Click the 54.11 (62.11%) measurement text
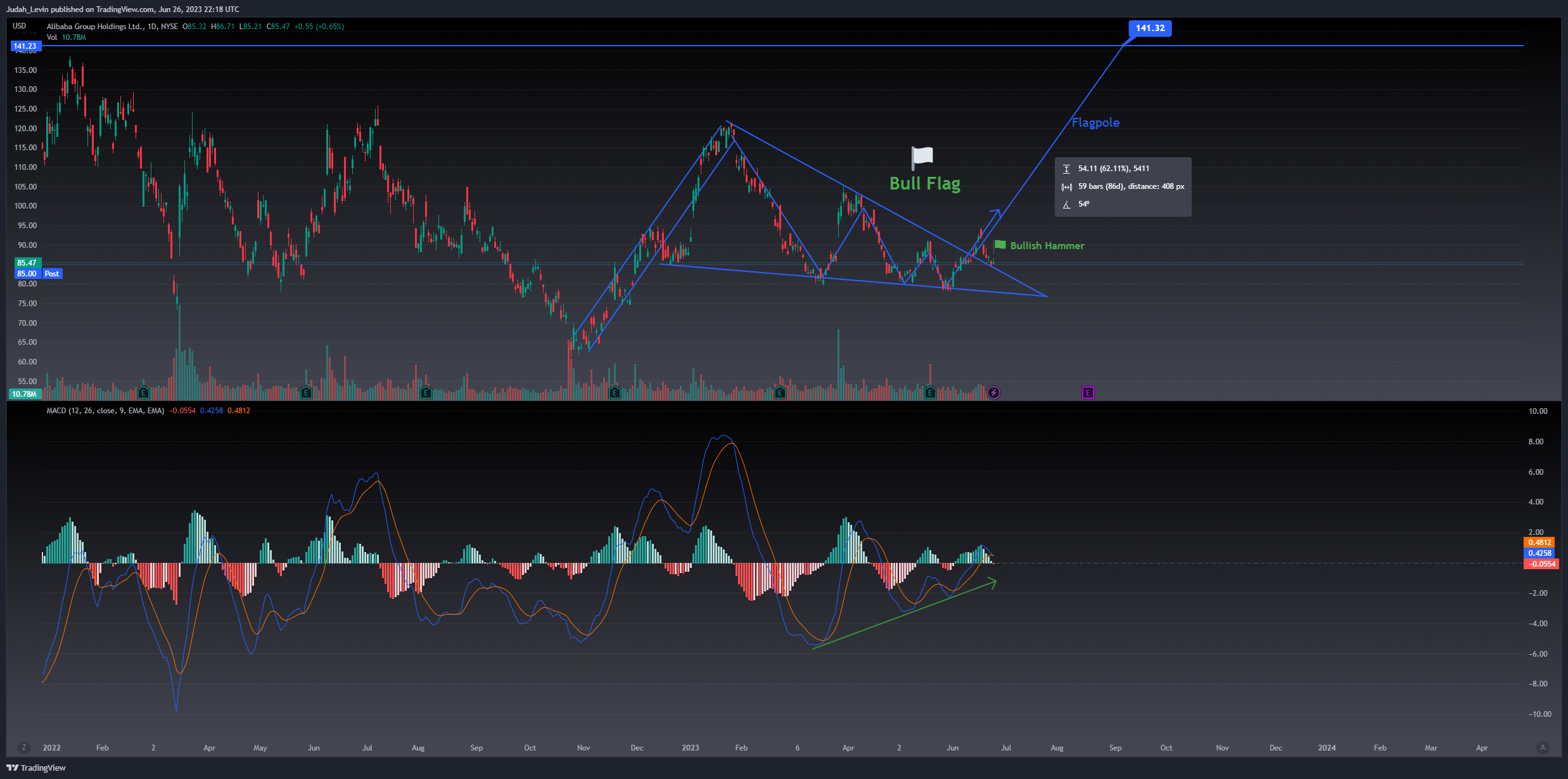The width and height of the screenshot is (1568, 779). (1114, 169)
